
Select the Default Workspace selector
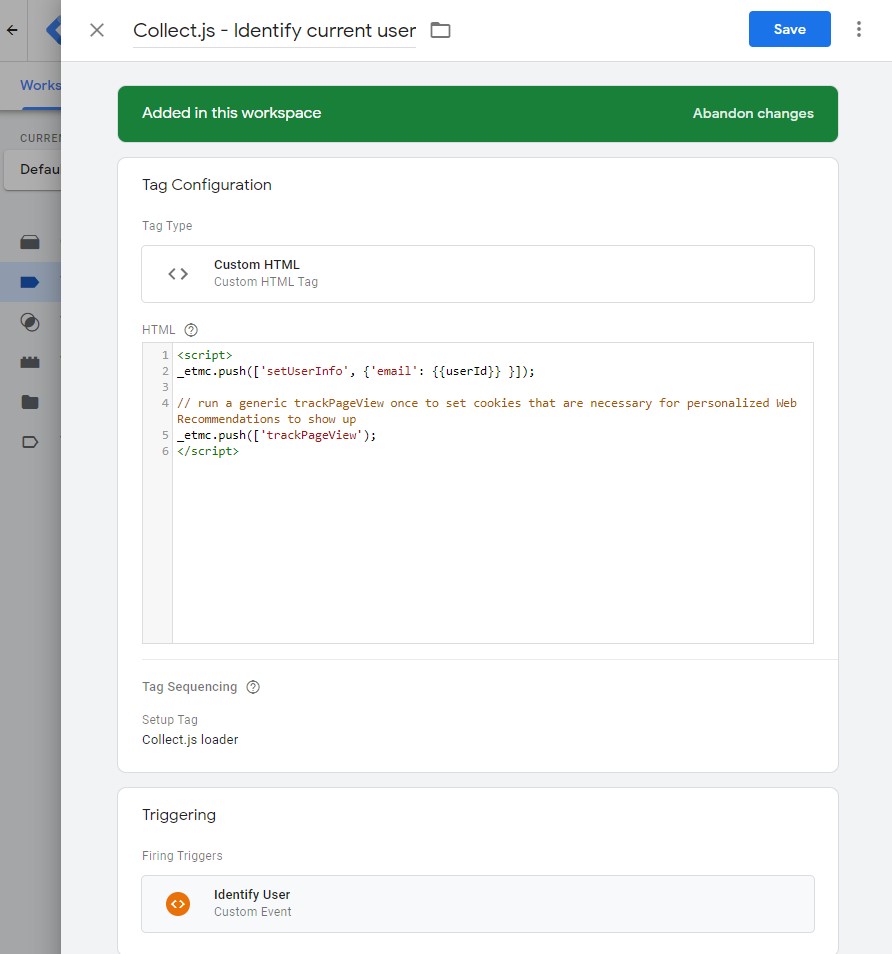33,170
